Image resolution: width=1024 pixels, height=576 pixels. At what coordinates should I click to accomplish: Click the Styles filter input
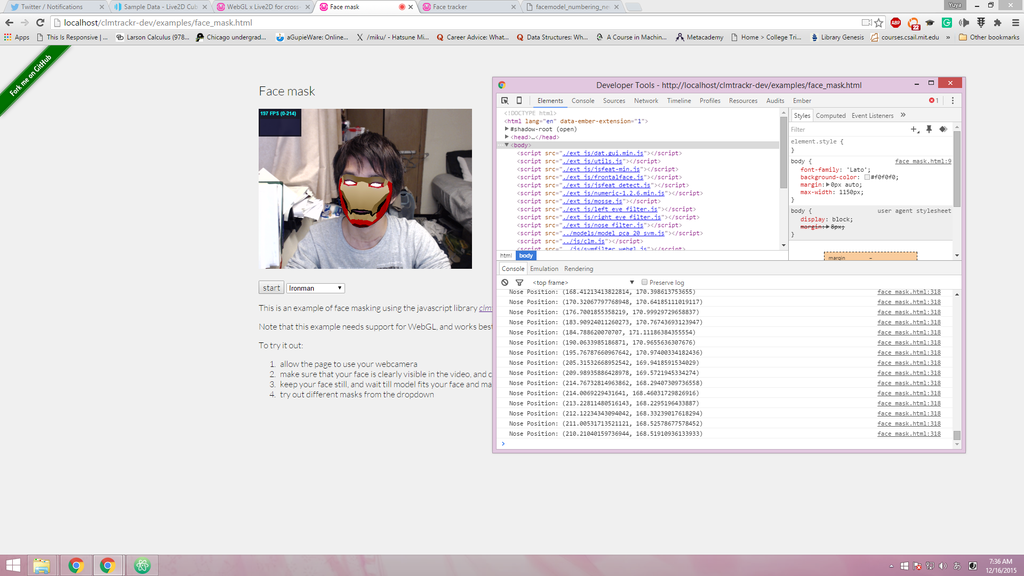[848, 129]
